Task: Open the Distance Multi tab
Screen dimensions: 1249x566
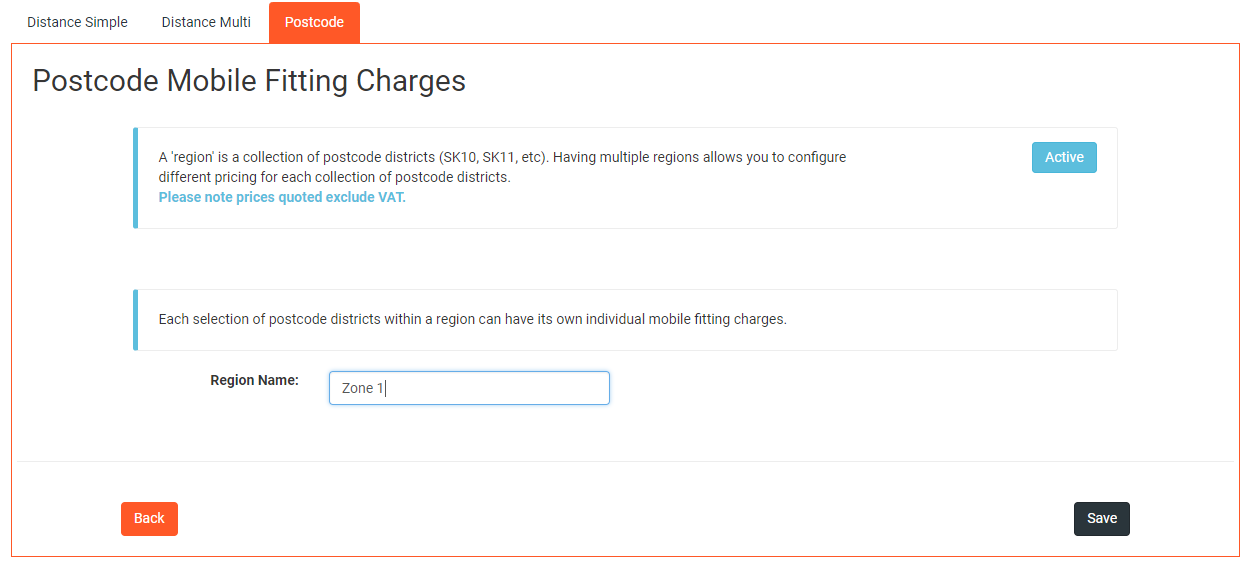Action: [x=206, y=22]
